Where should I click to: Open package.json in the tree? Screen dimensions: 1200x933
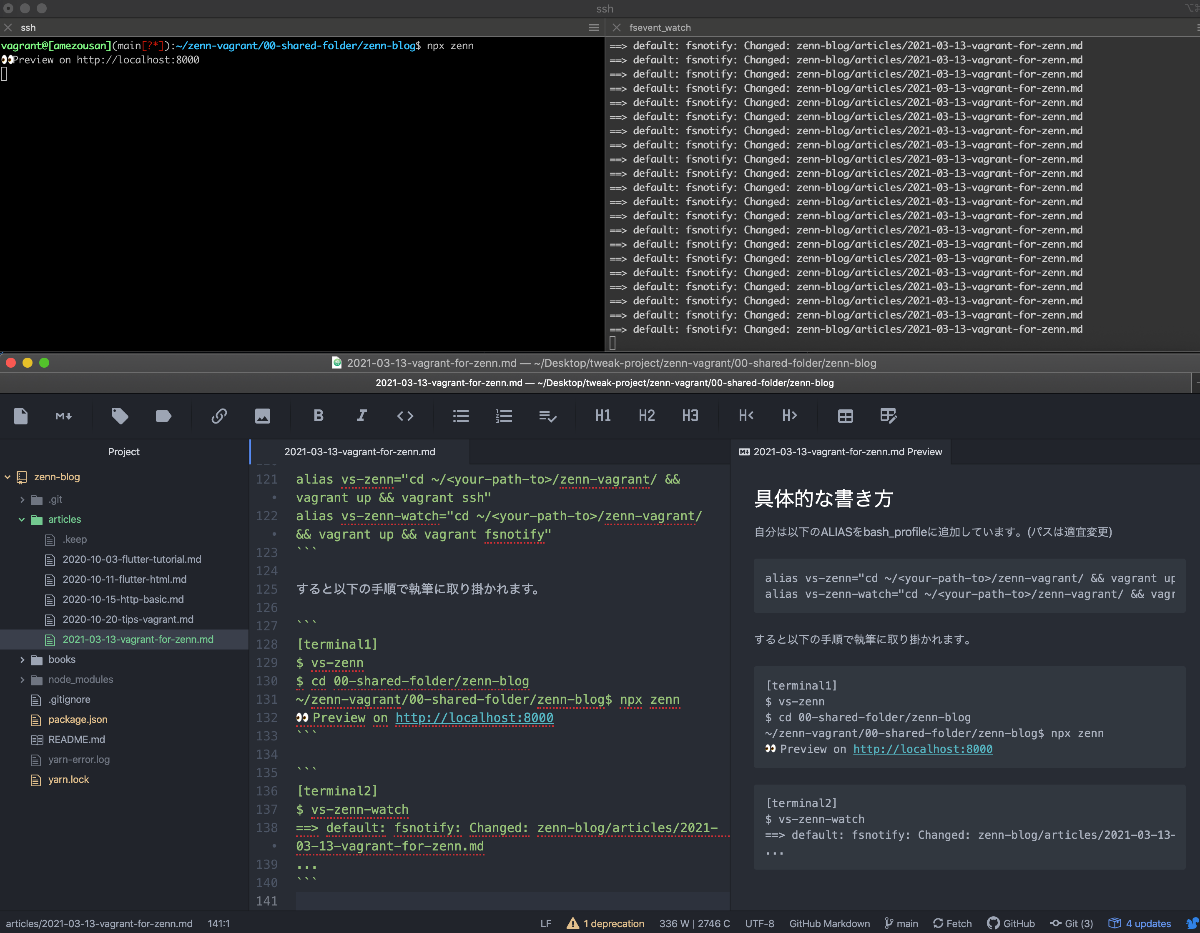pyautogui.click(x=77, y=719)
